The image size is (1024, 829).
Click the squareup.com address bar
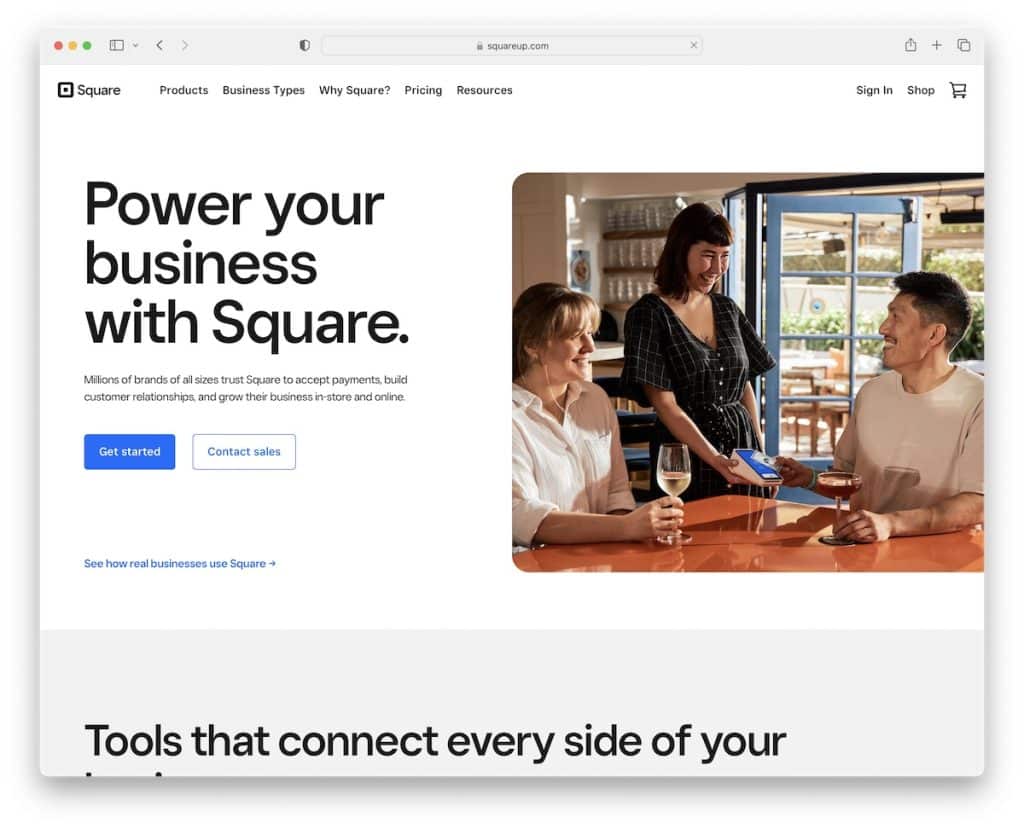(x=512, y=46)
